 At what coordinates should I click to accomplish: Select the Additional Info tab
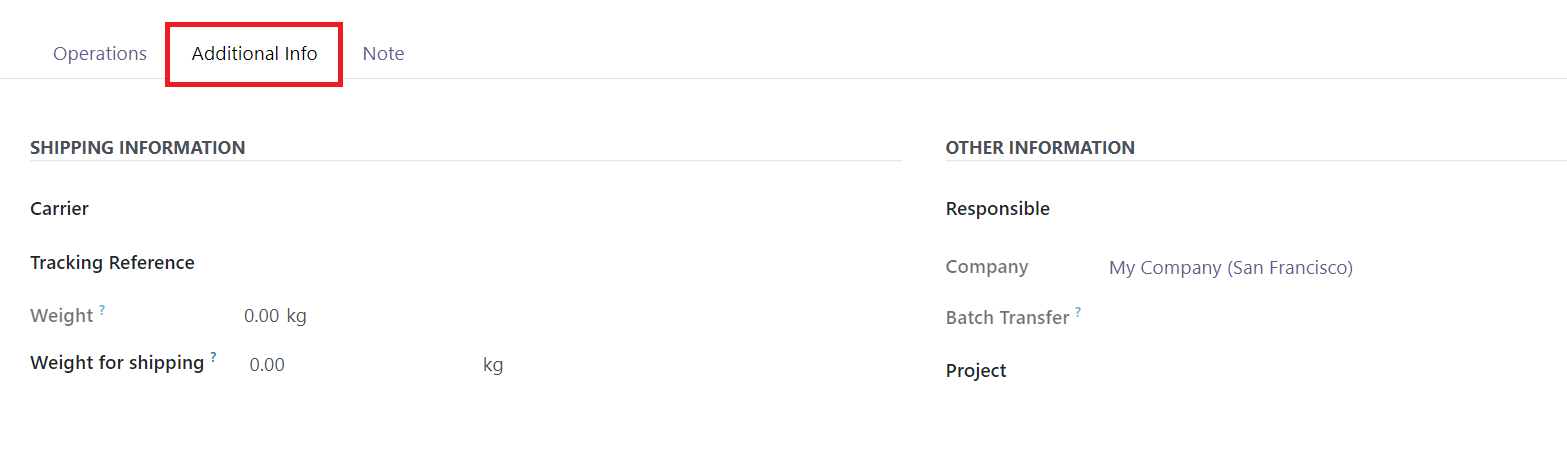tap(255, 54)
